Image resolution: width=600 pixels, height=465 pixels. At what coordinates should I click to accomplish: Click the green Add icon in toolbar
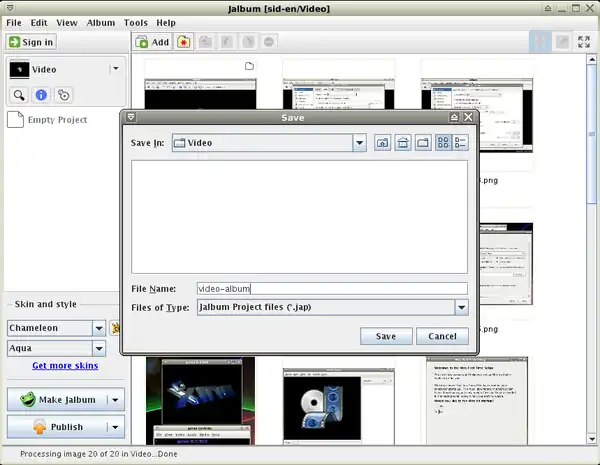143,42
